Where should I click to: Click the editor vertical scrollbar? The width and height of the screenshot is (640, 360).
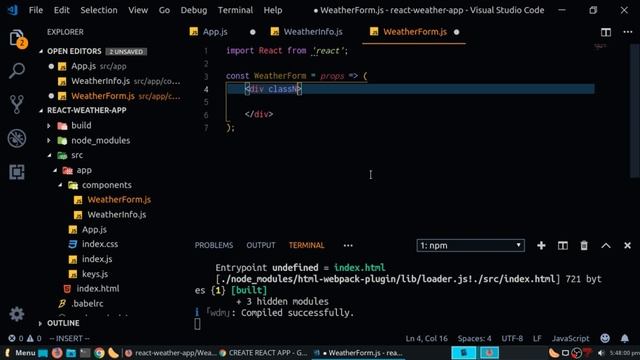point(634,110)
